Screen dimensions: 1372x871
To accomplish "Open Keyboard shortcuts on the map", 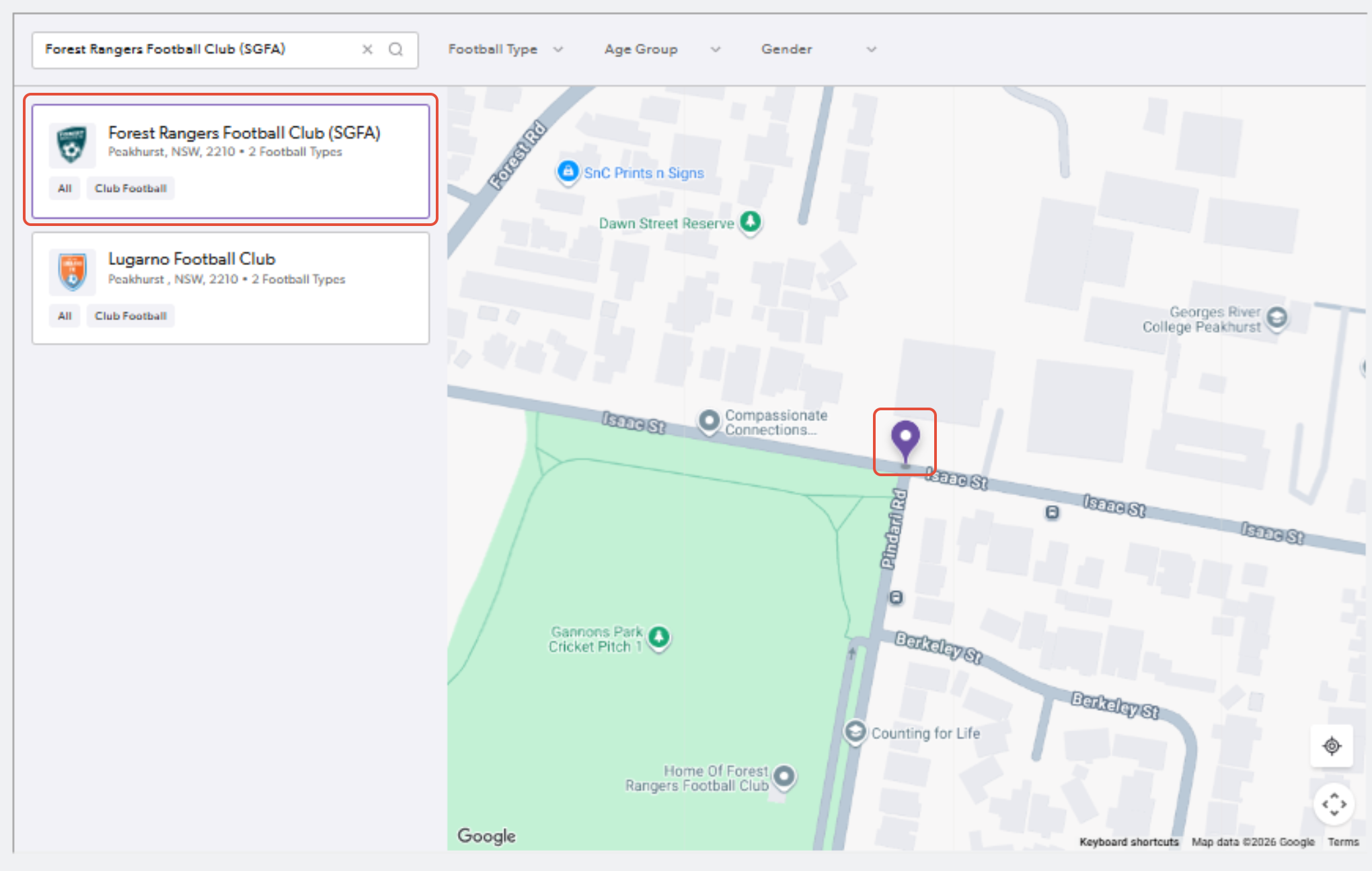I will [1129, 842].
